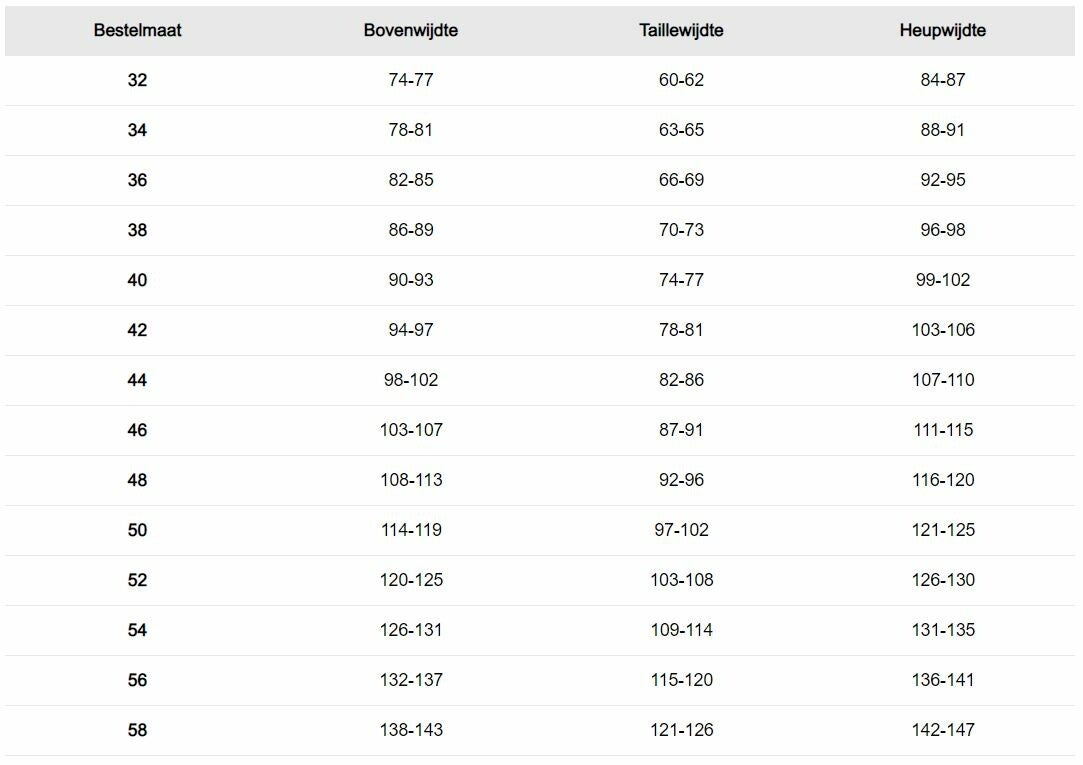
Task: Click Bovenwijdte value 90-93
Action: coord(411,280)
